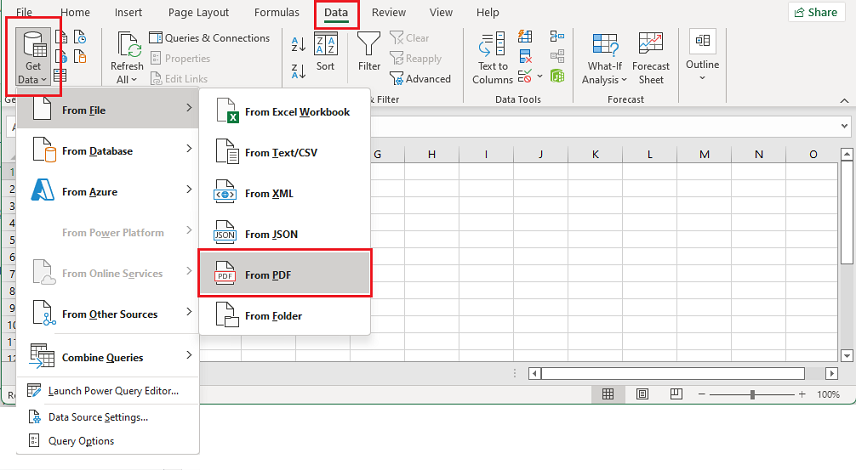Viewport: 856px width, 470px height.
Task: Expand the From Other Sources submenu
Action: 108,314
